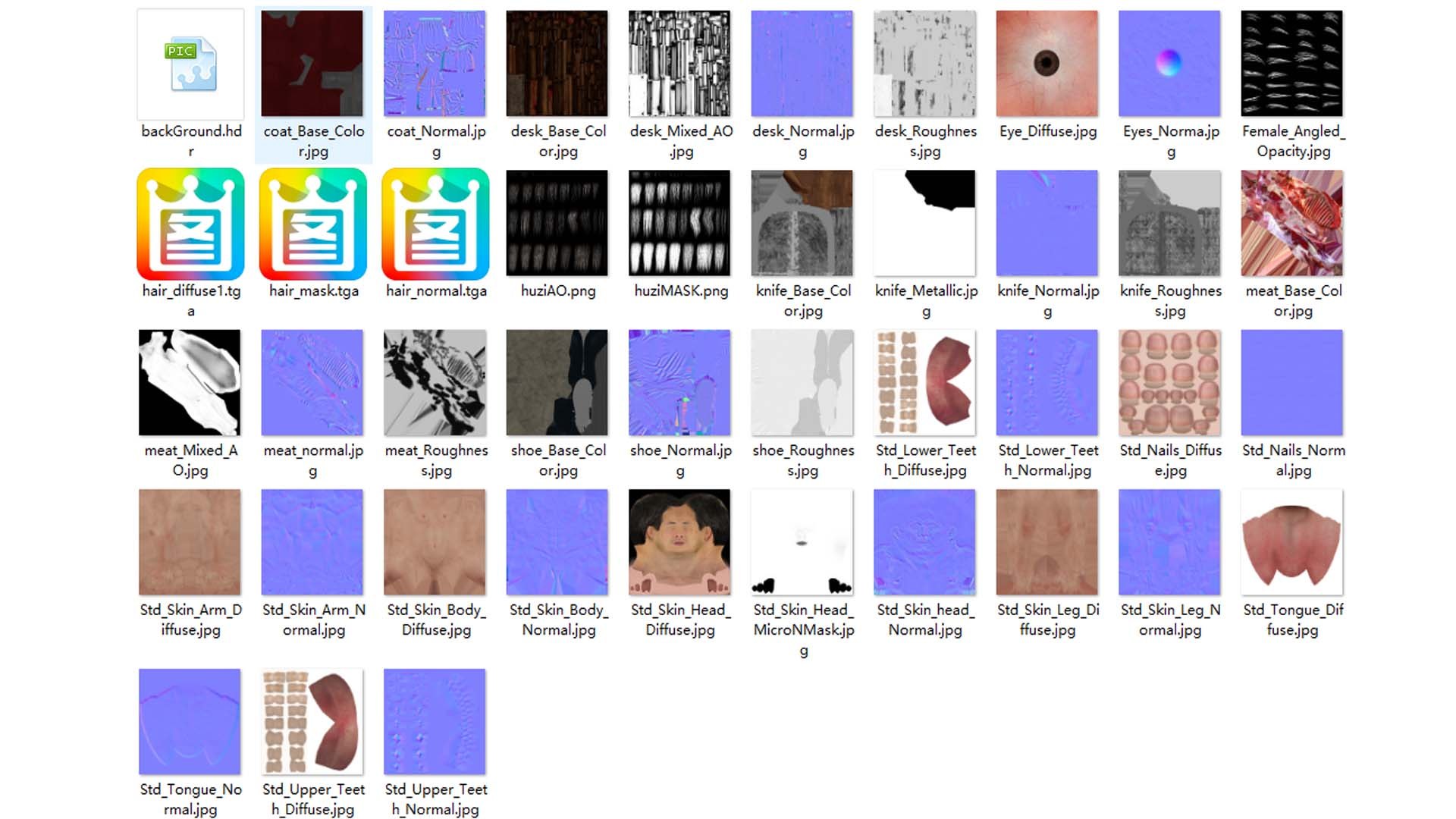Select the Eyes_Norma.jpg normal map

click(1169, 64)
